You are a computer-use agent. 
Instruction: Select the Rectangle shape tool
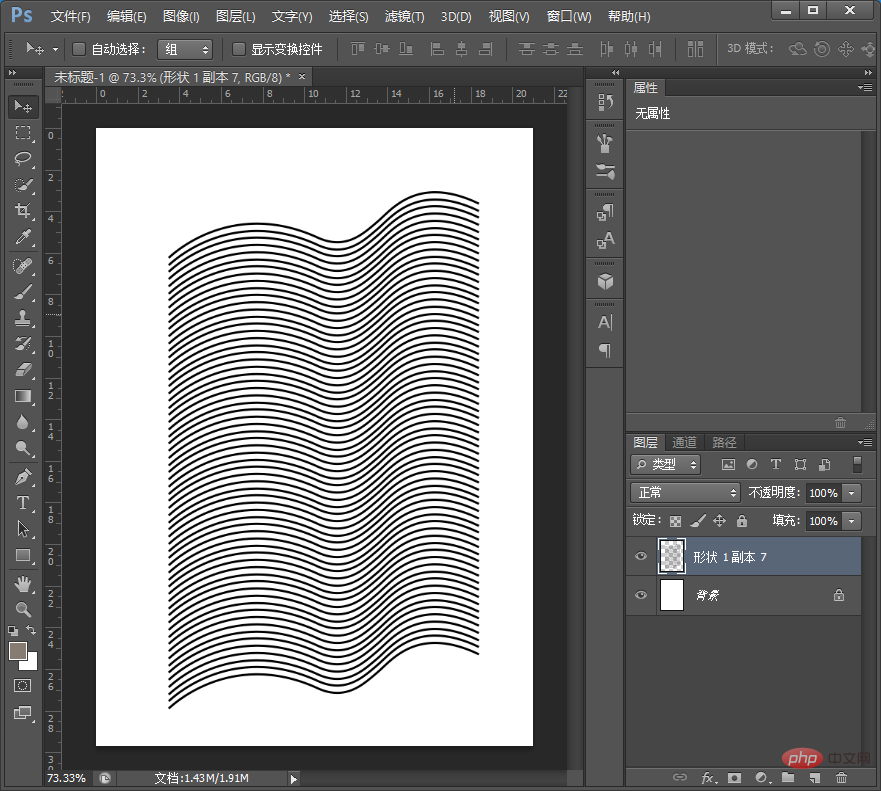click(x=23, y=555)
